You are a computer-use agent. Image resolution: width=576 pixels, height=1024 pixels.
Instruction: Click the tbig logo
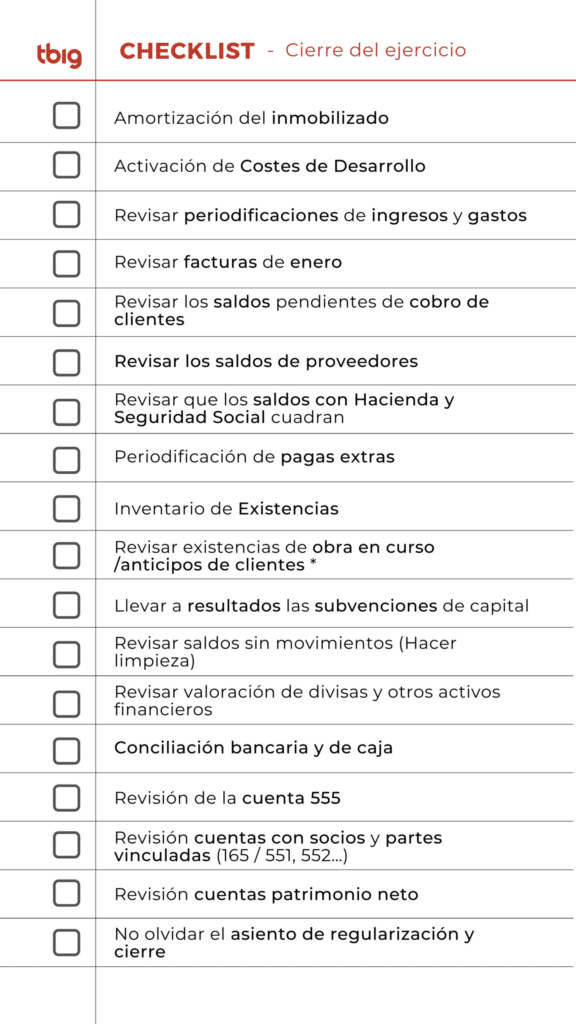(59, 56)
